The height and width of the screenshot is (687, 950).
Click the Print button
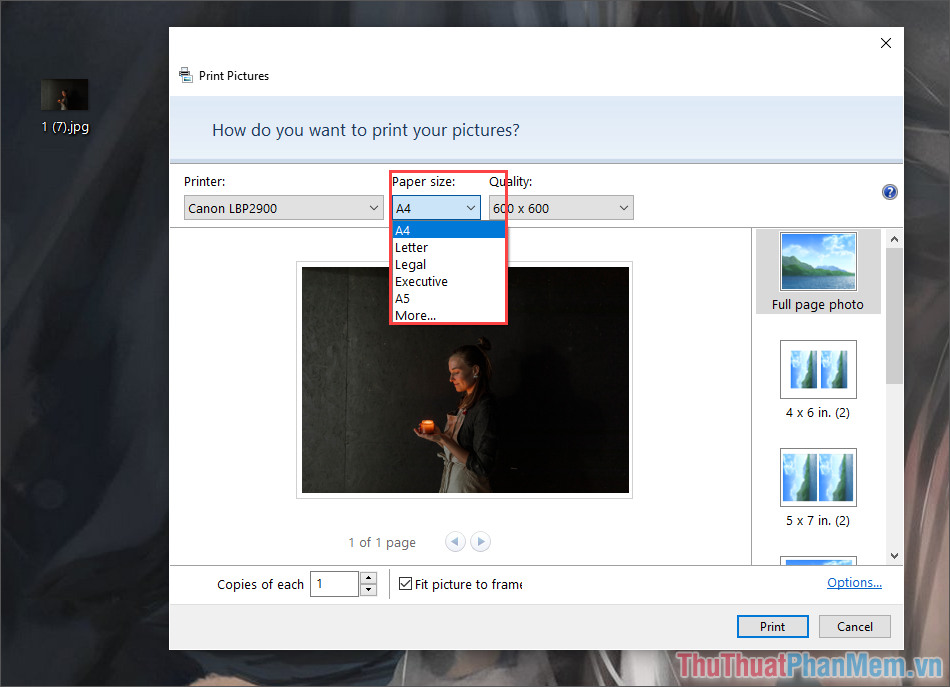point(772,626)
